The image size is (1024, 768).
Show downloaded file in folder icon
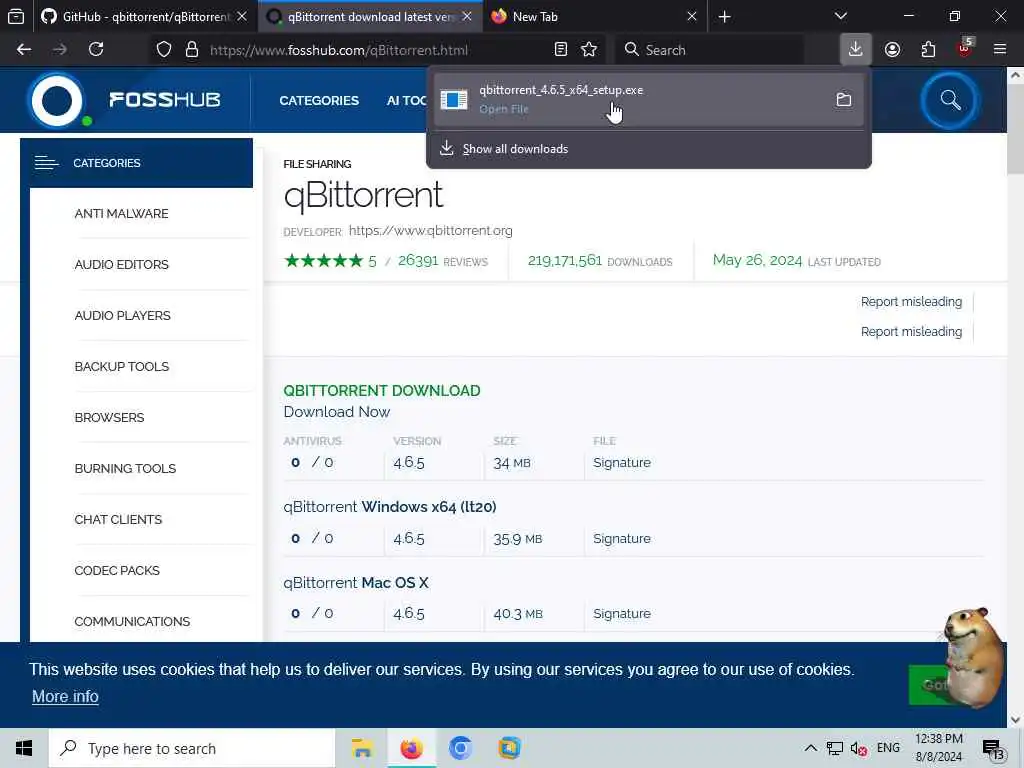(x=844, y=99)
